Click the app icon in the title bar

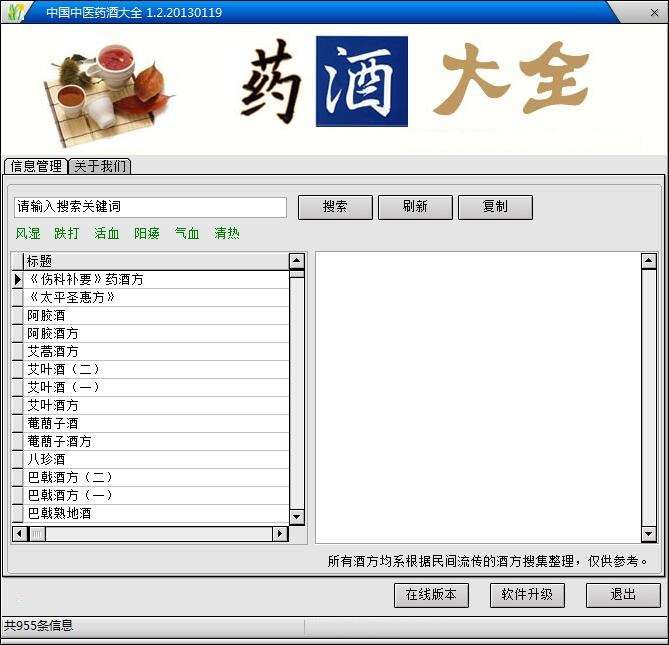click(x=15, y=12)
